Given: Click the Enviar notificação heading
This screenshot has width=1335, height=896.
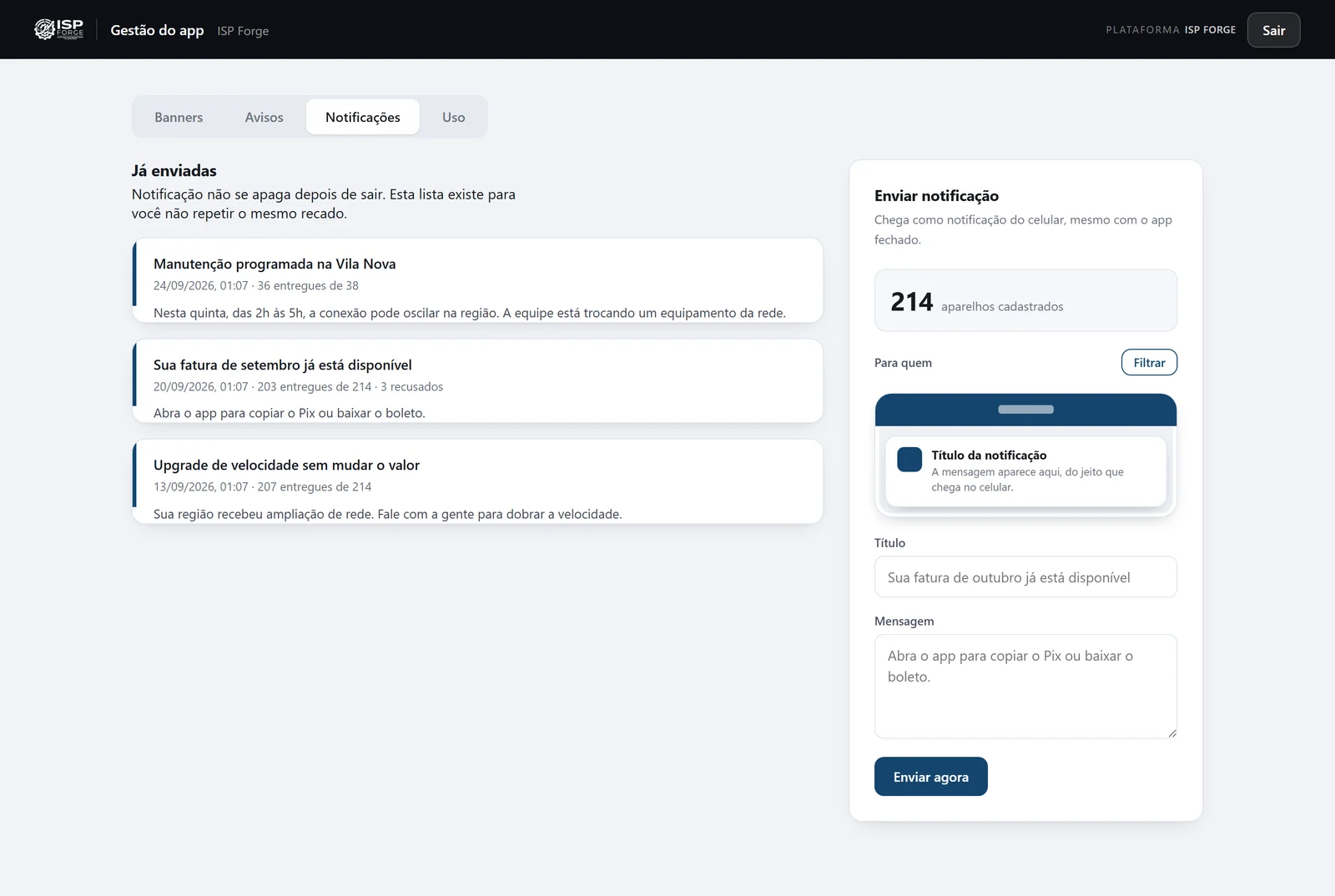Looking at the screenshot, I should (936, 195).
